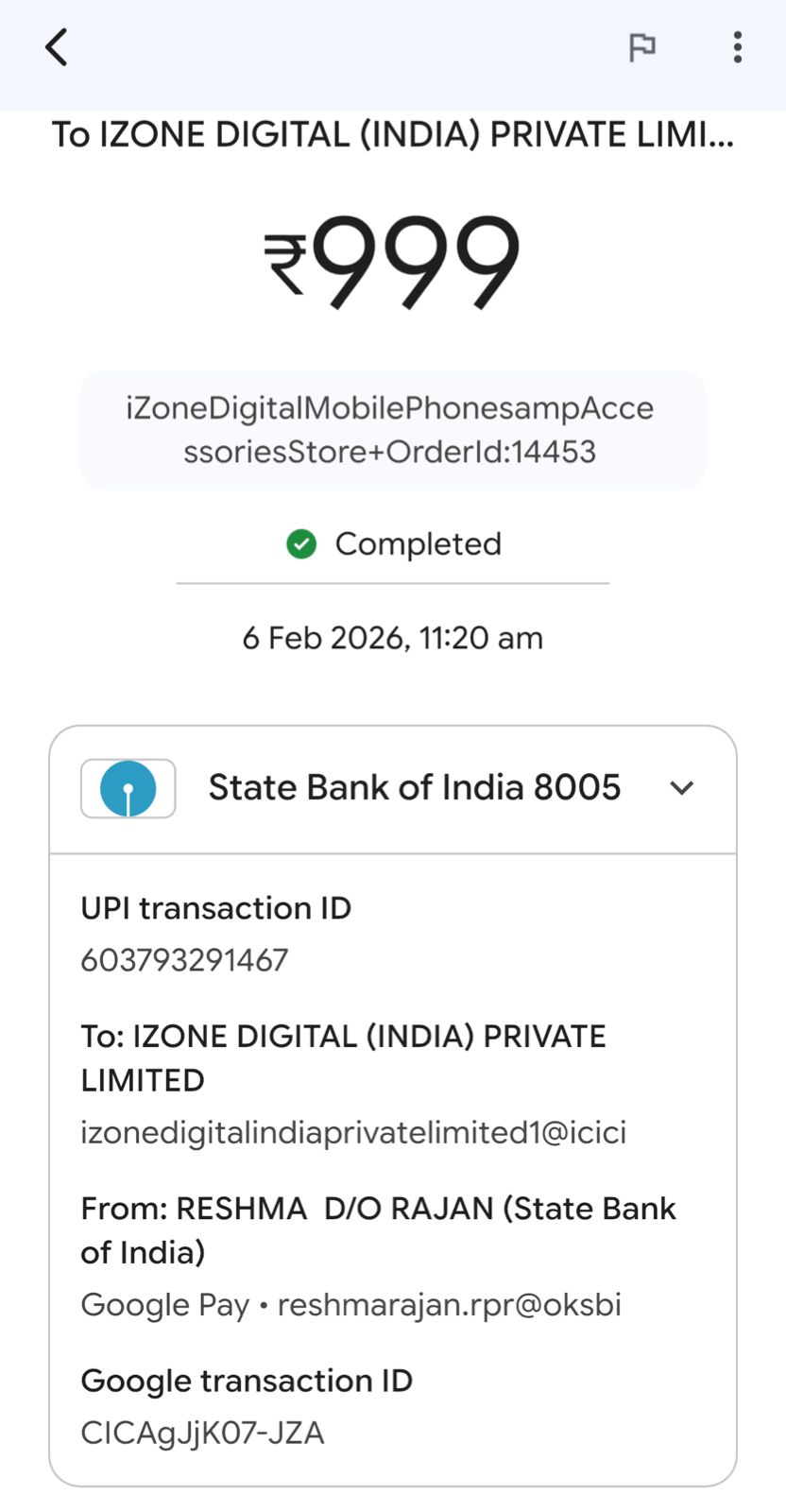Tap State Bank of India 8005 header
The image size is (786, 1512).
click(414, 788)
